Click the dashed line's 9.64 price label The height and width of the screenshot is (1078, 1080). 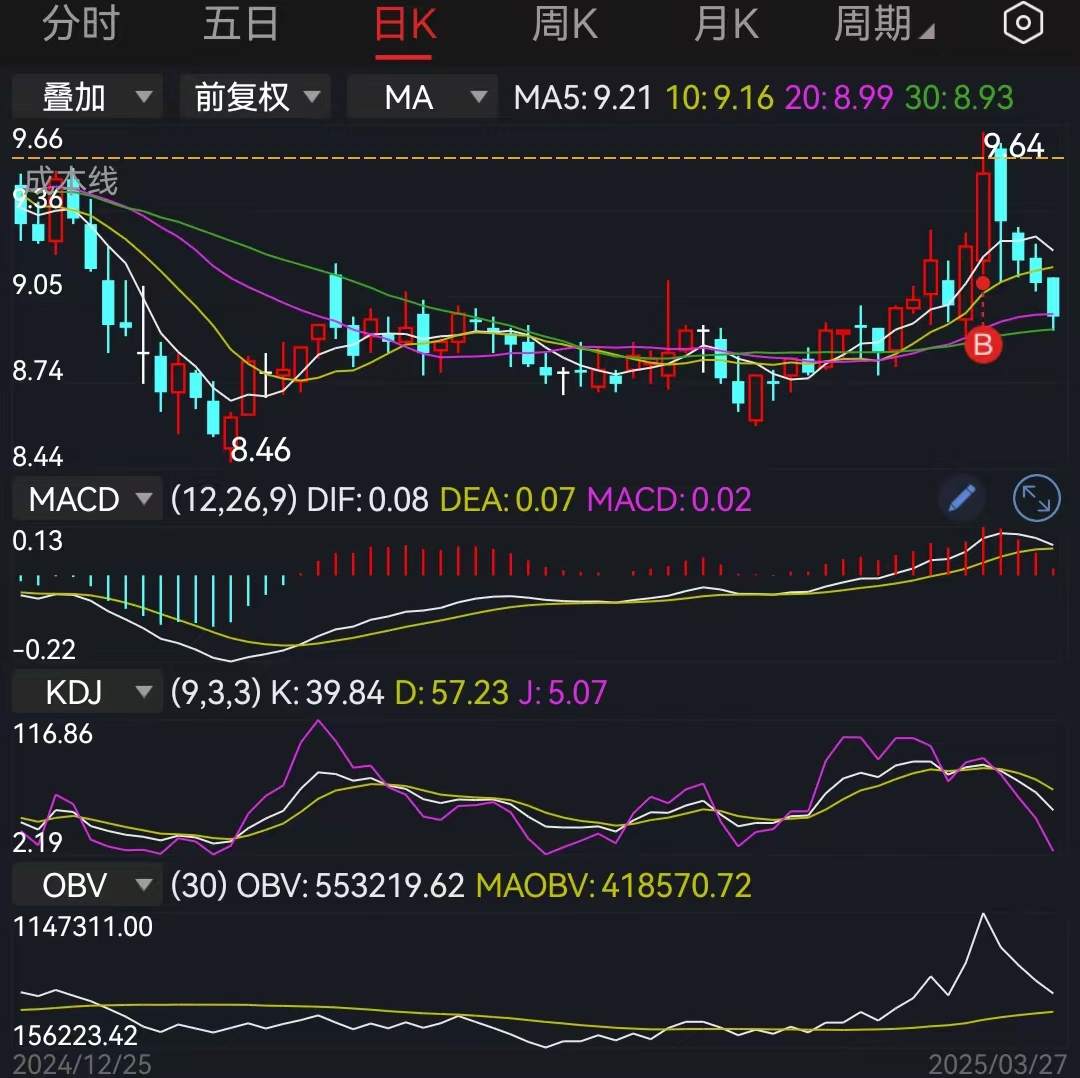tap(1012, 146)
